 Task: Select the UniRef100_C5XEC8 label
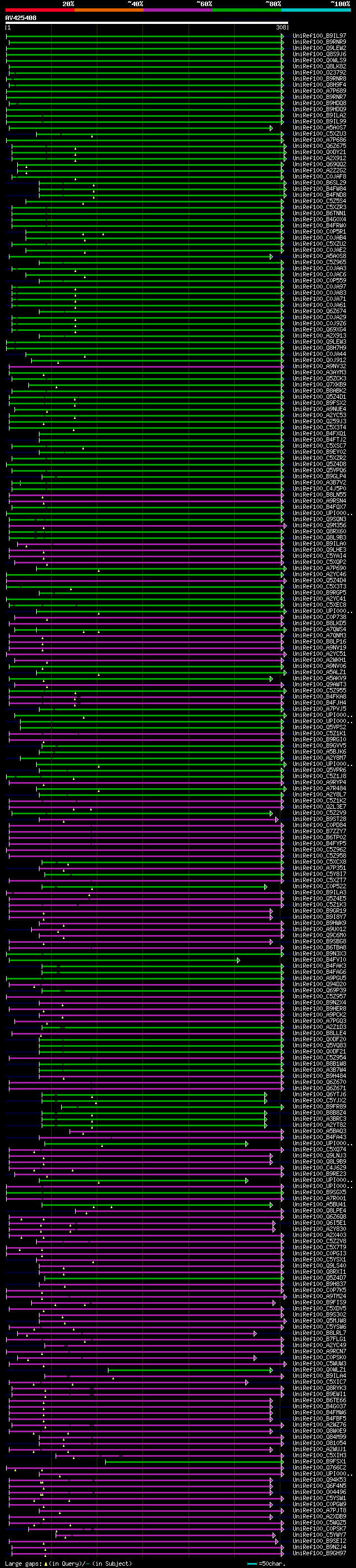[x=319, y=605]
